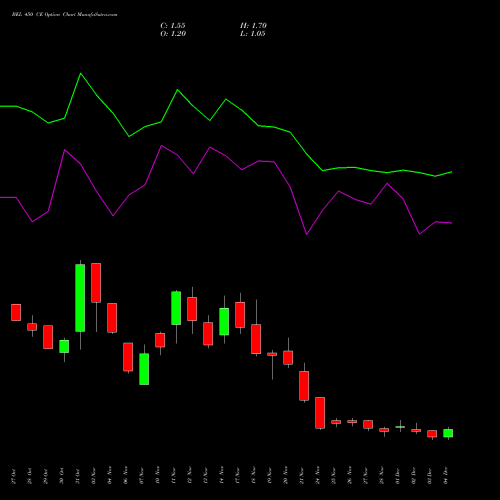This screenshot has height=500, width=500.
Task: Click the last green candle above 04 Dec
Action: point(448,433)
